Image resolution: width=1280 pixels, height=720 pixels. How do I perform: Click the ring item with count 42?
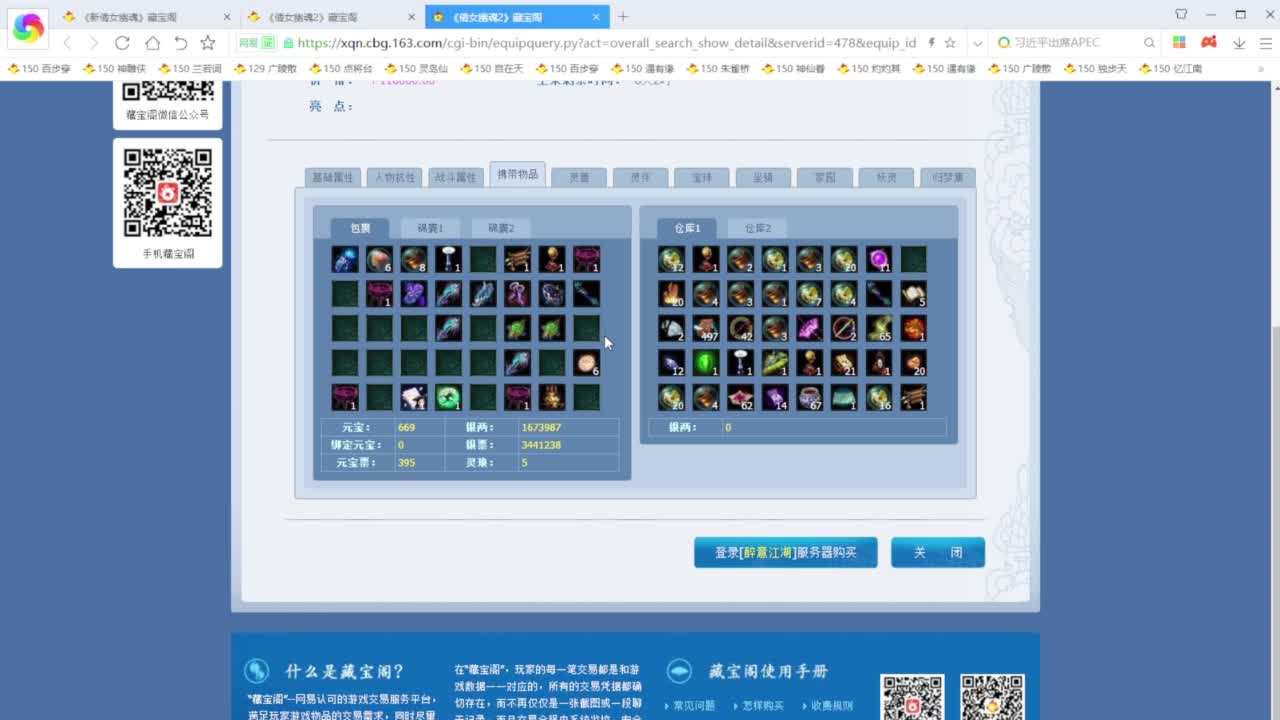click(x=741, y=328)
